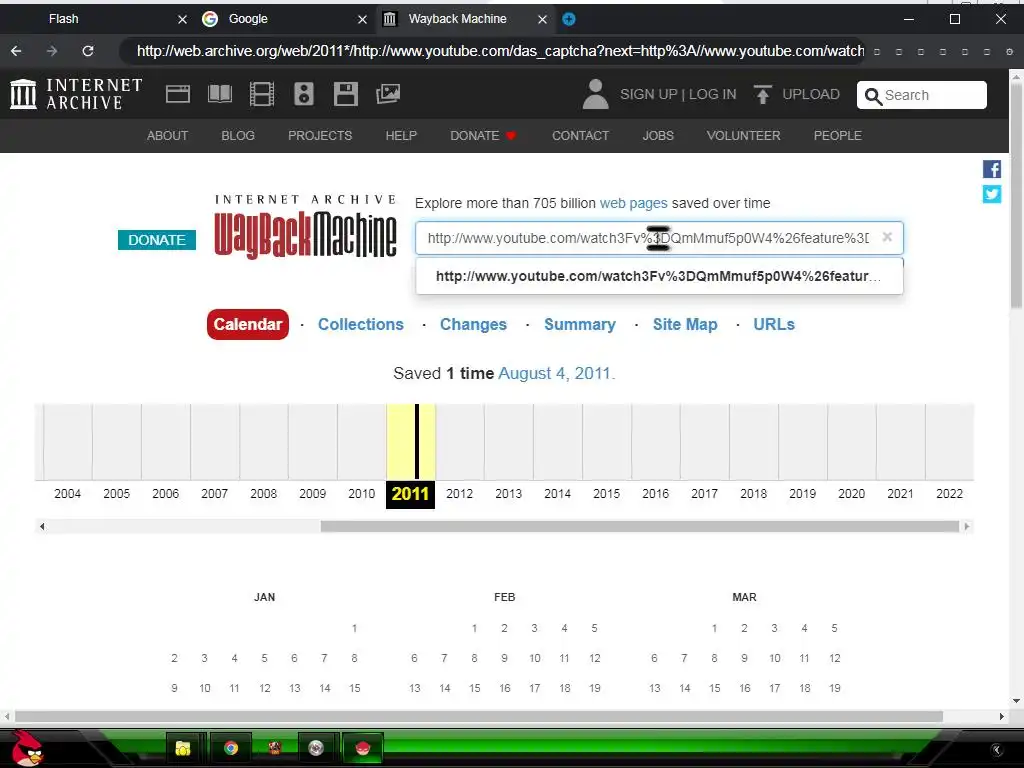The height and width of the screenshot is (768, 1024).
Task: Open the Web section icon
Action: click(178, 94)
